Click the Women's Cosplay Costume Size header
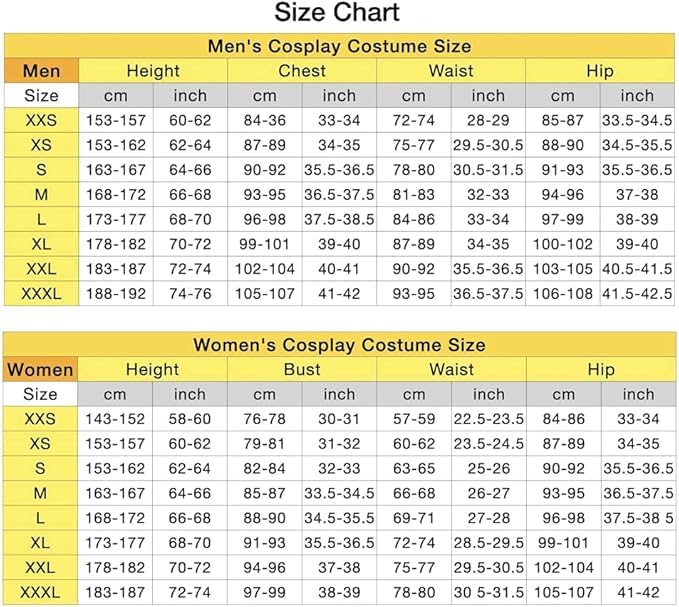679x607 pixels. 339,345
